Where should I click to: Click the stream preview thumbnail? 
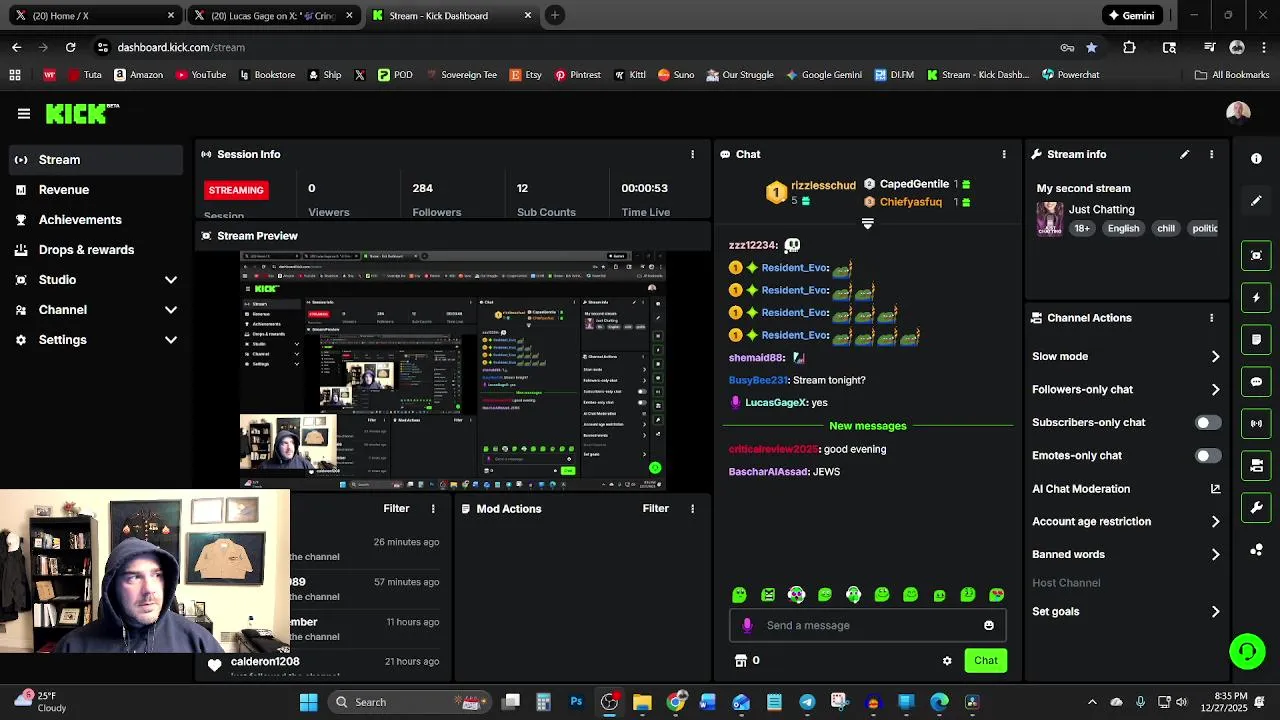(x=453, y=370)
